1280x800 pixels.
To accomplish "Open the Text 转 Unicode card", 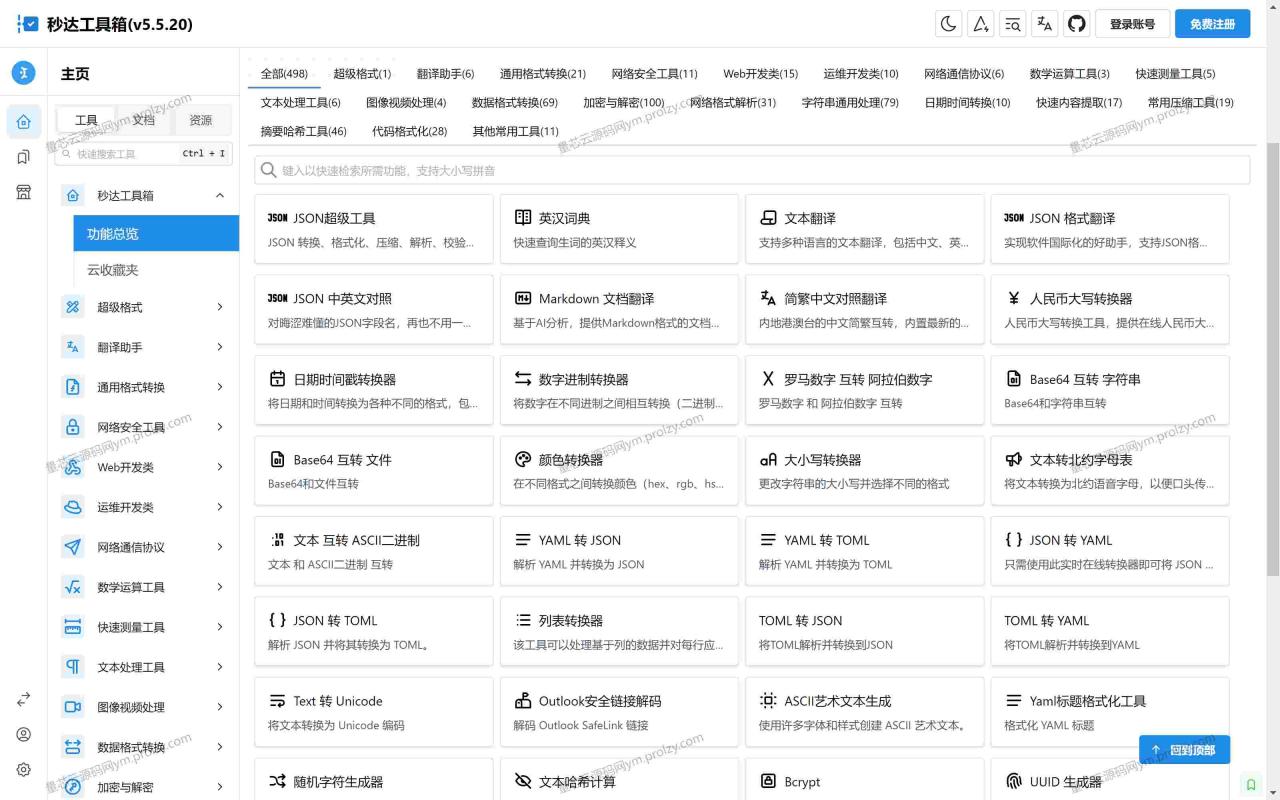I will (x=374, y=712).
